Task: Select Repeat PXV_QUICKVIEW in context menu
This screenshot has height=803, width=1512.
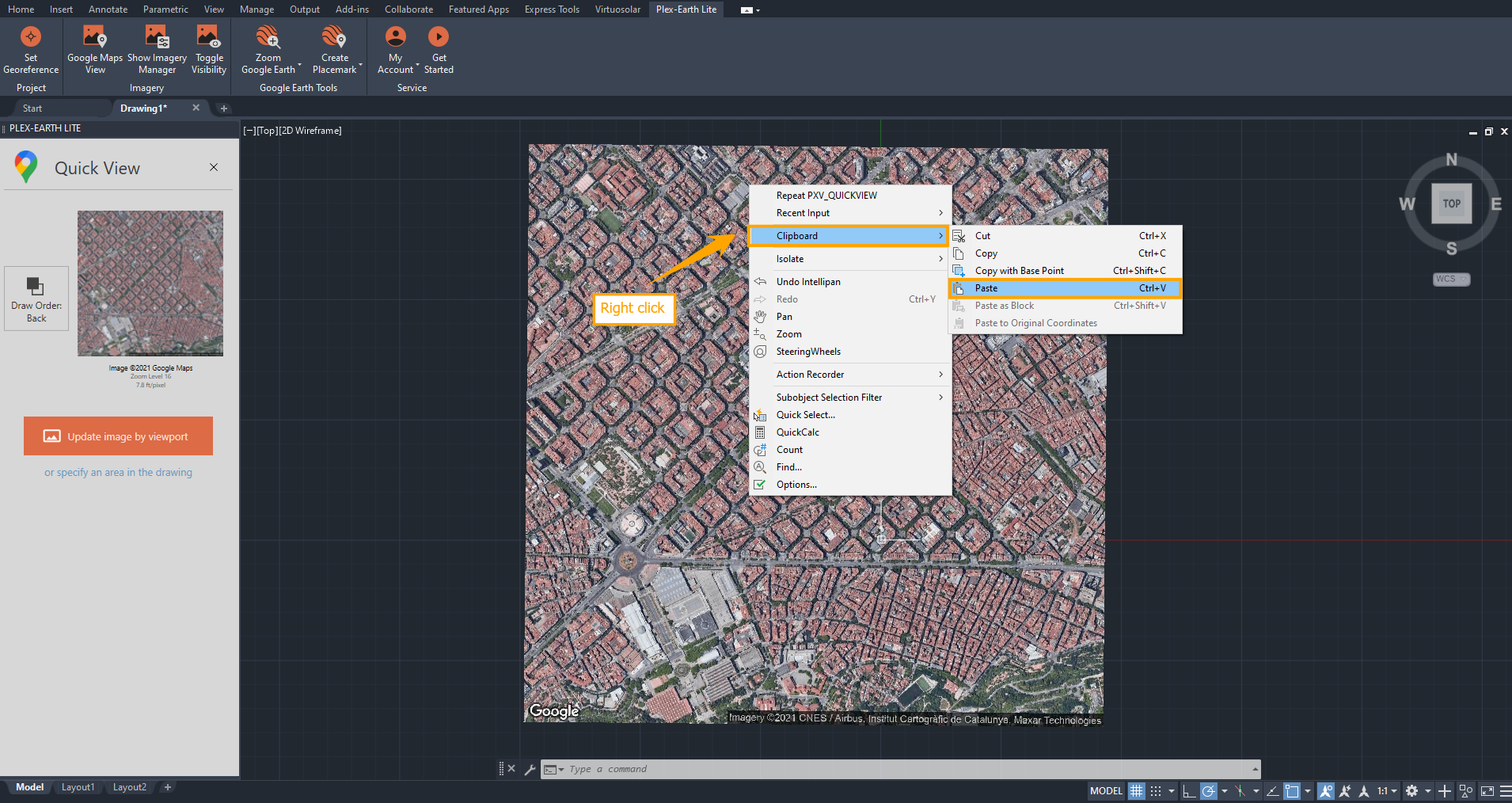Action: [x=850, y=196]
